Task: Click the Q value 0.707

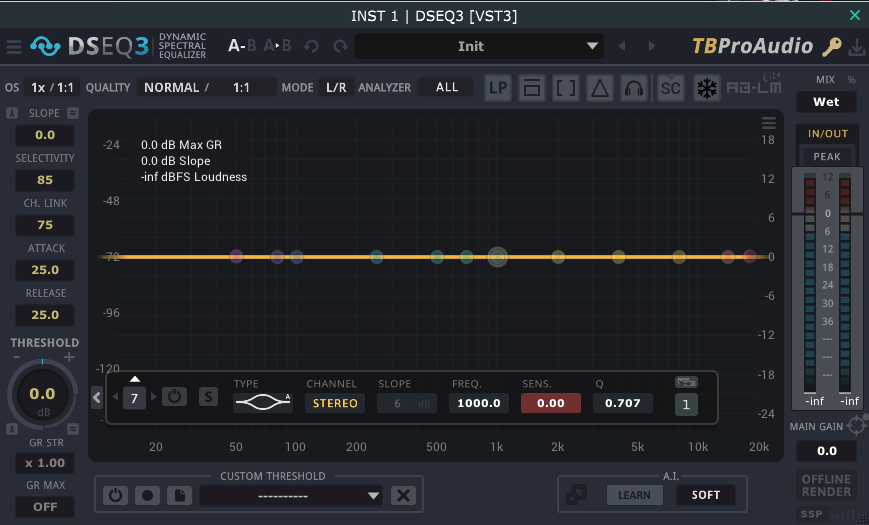Action: (622, 403)
